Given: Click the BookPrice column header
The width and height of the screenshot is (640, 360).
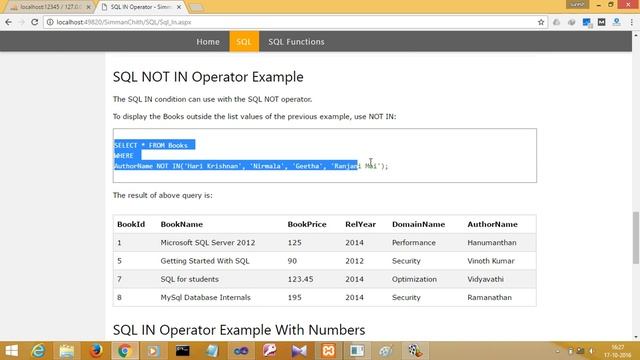Looking at the screenshot, I should coord(307,224).
